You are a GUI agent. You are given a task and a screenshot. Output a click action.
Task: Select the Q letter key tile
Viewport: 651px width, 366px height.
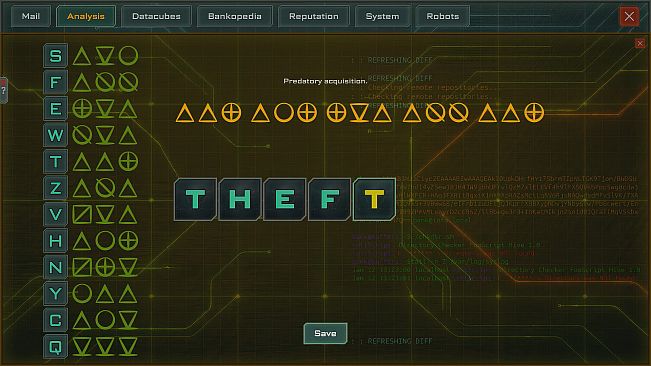coord(55,346)
